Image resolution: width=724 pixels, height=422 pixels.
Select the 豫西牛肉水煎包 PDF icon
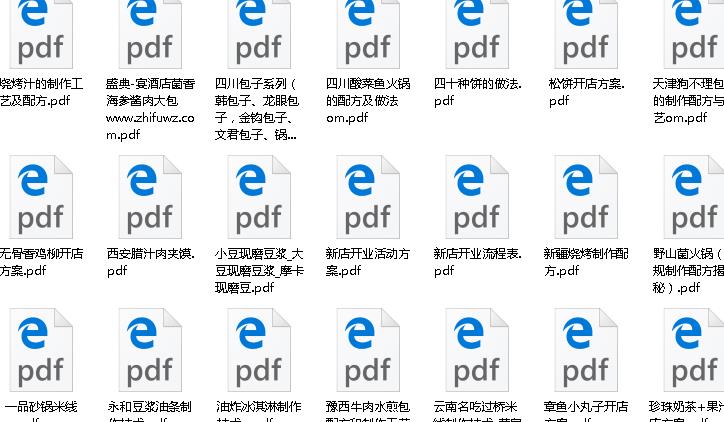pos(368,350)
